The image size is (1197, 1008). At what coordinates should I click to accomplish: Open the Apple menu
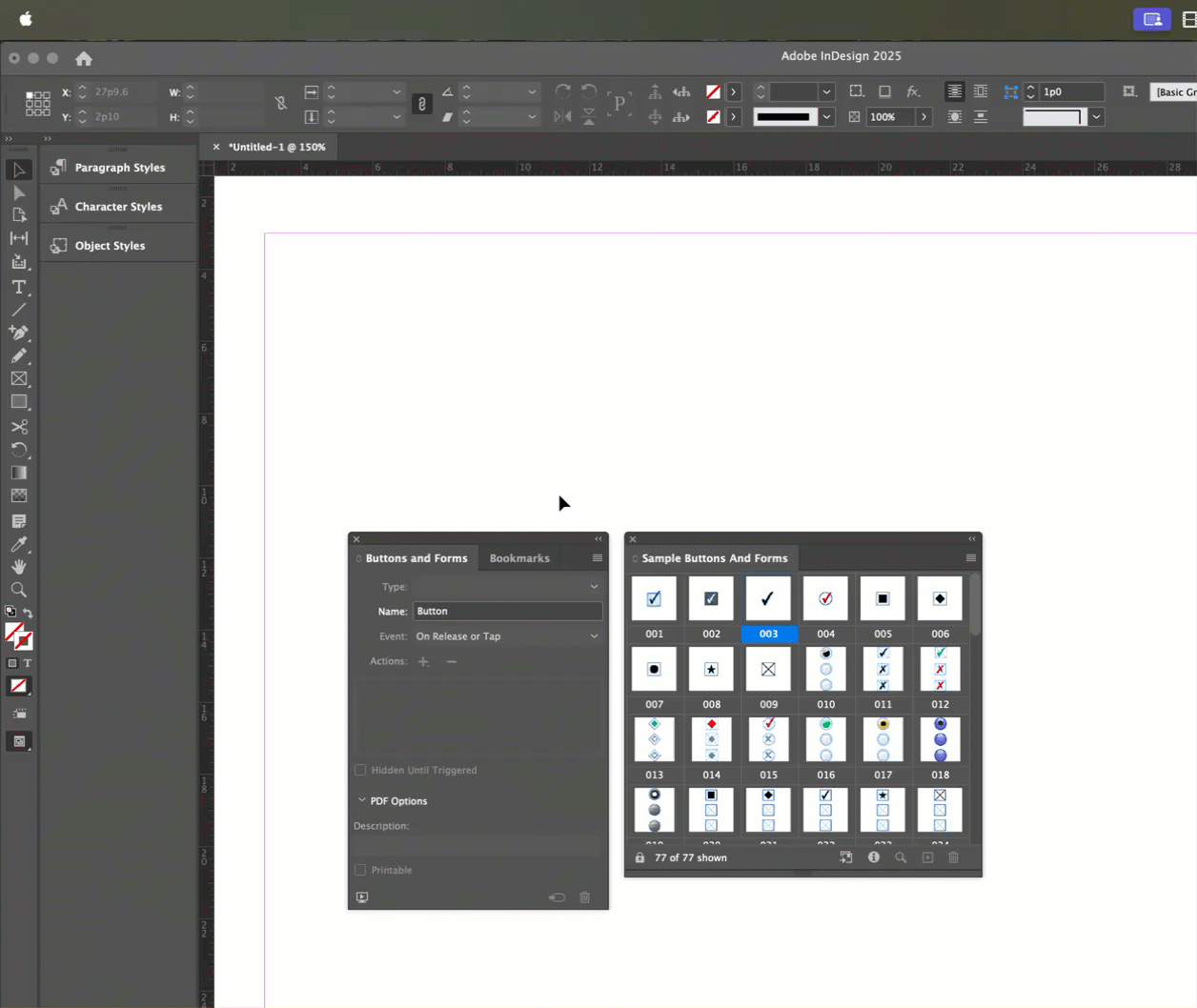pyautogui.click(x=26, y=19)
